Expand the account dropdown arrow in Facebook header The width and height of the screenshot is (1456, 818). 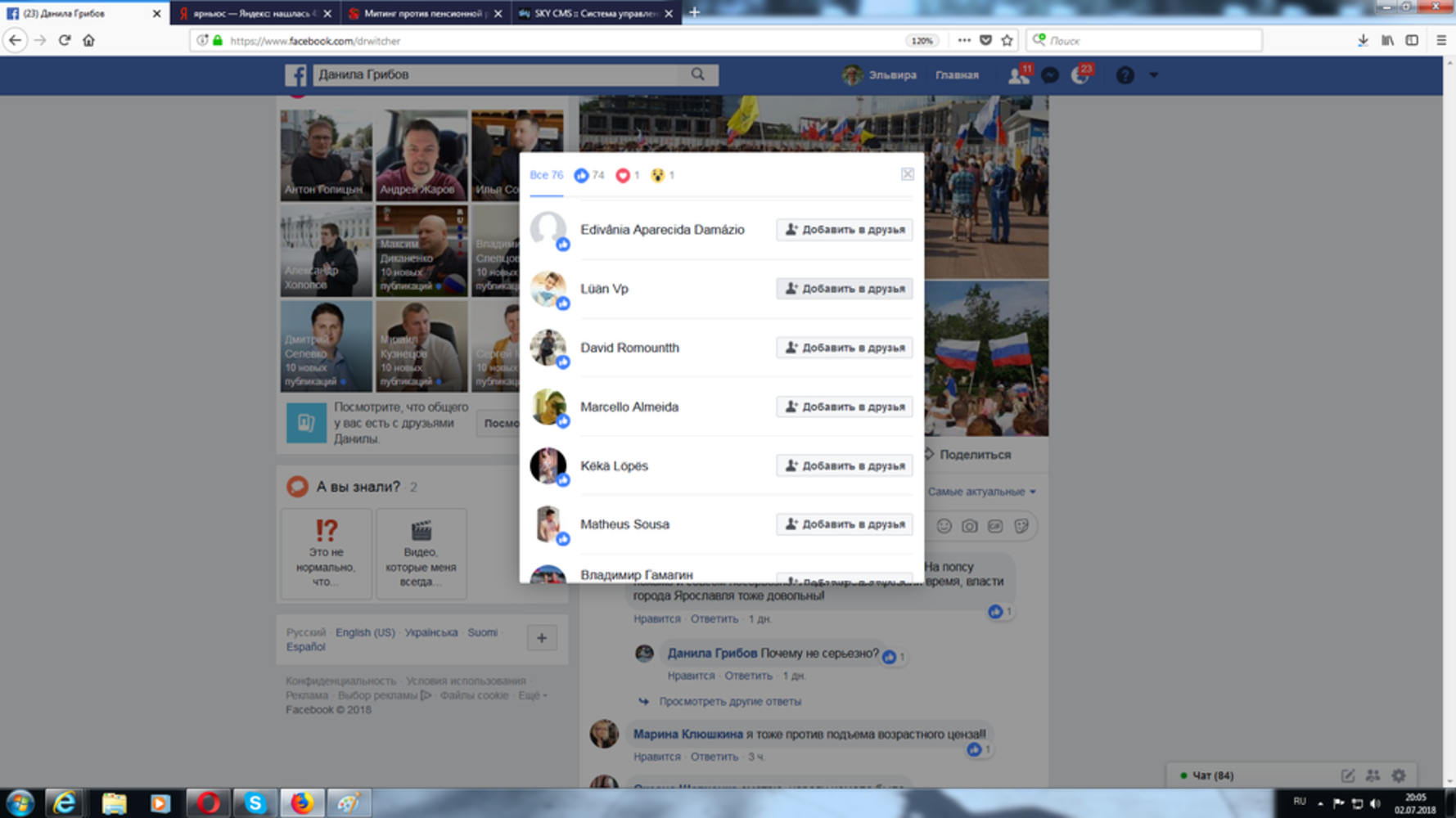(x=1153, y=75)
